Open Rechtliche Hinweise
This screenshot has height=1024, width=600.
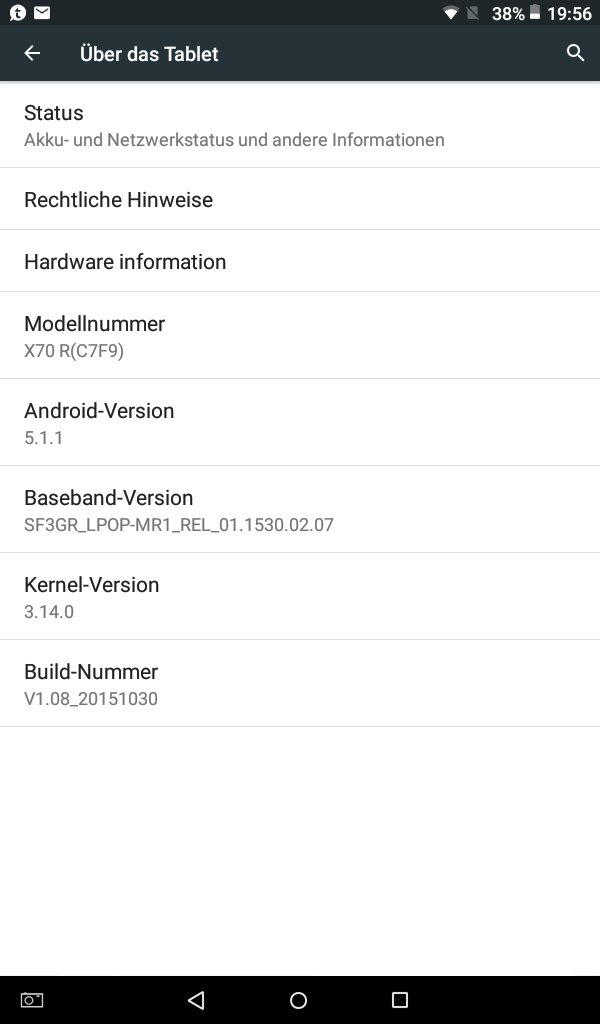coord(300,199)
